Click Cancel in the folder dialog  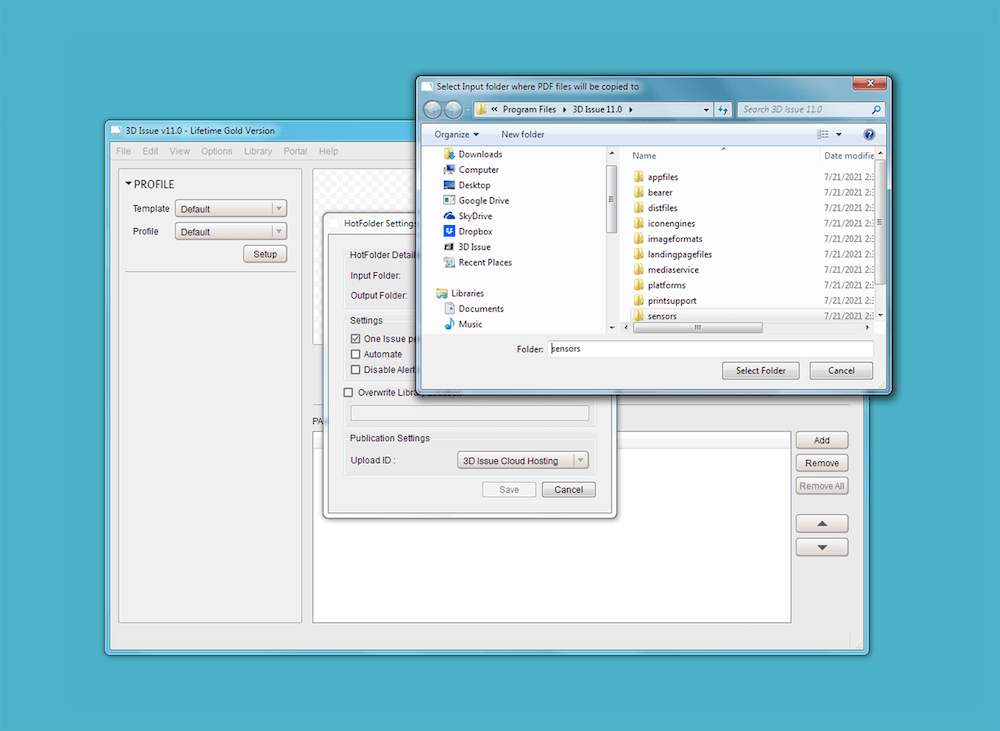841,371
